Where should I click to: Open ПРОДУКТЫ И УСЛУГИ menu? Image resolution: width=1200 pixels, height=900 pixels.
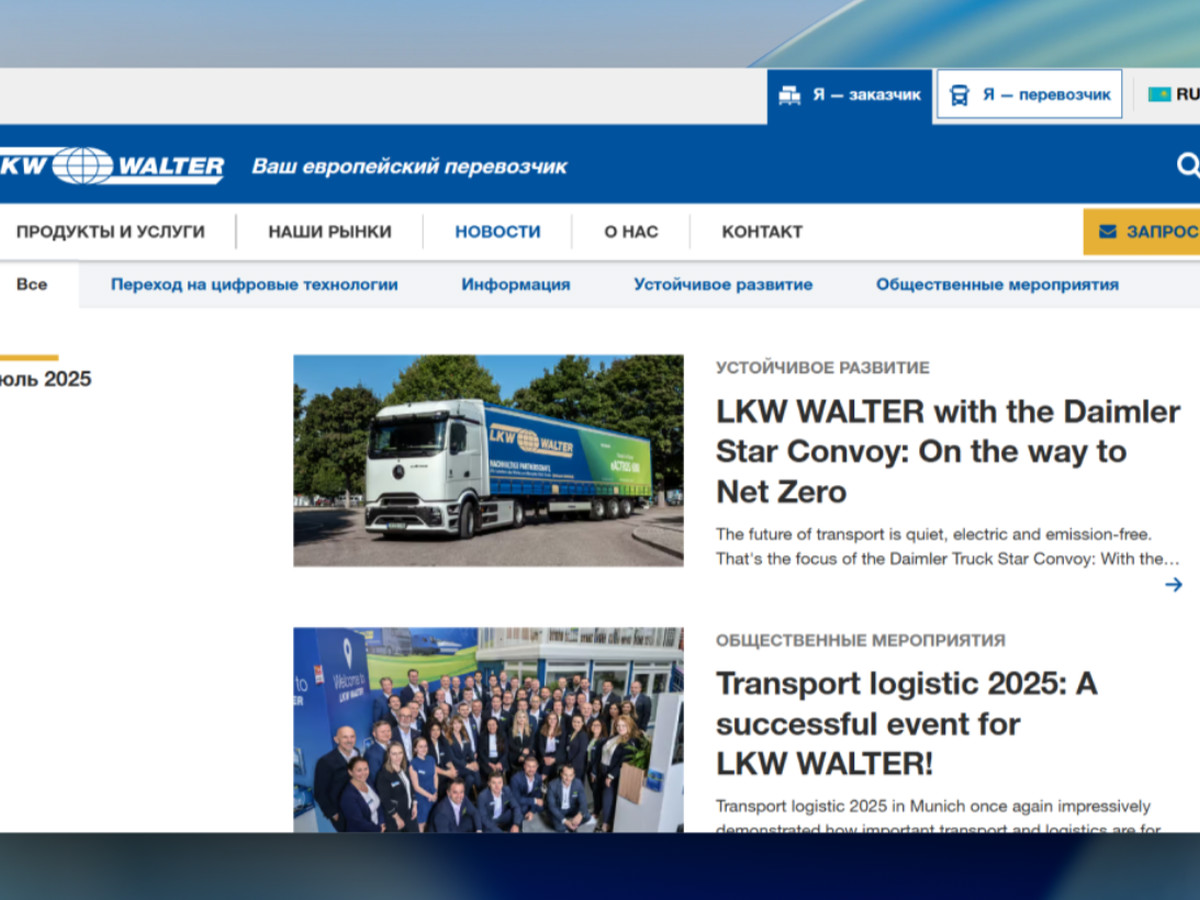(x=110, y=232)
